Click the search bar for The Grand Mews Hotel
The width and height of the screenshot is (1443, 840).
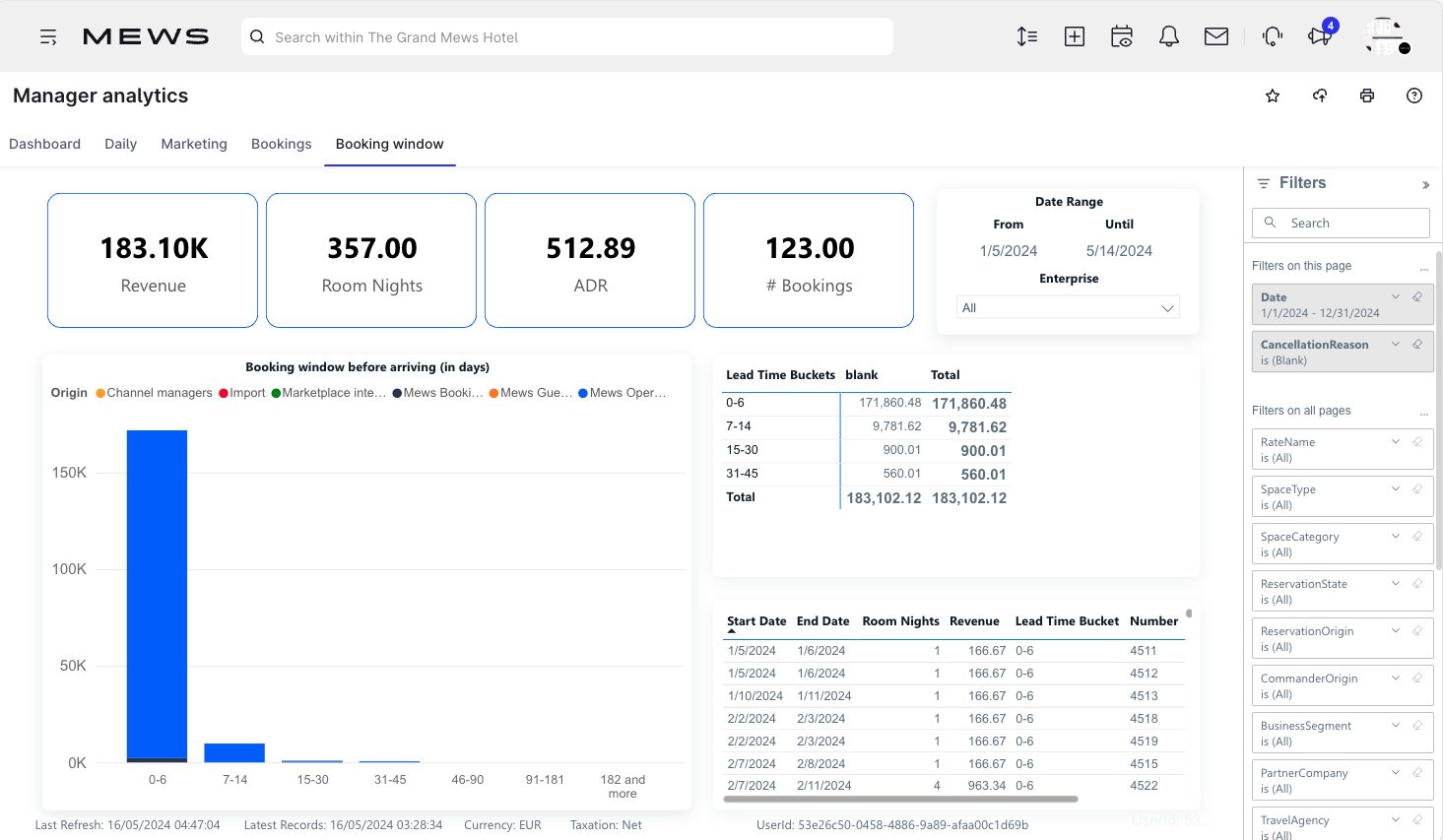[566, 36]
